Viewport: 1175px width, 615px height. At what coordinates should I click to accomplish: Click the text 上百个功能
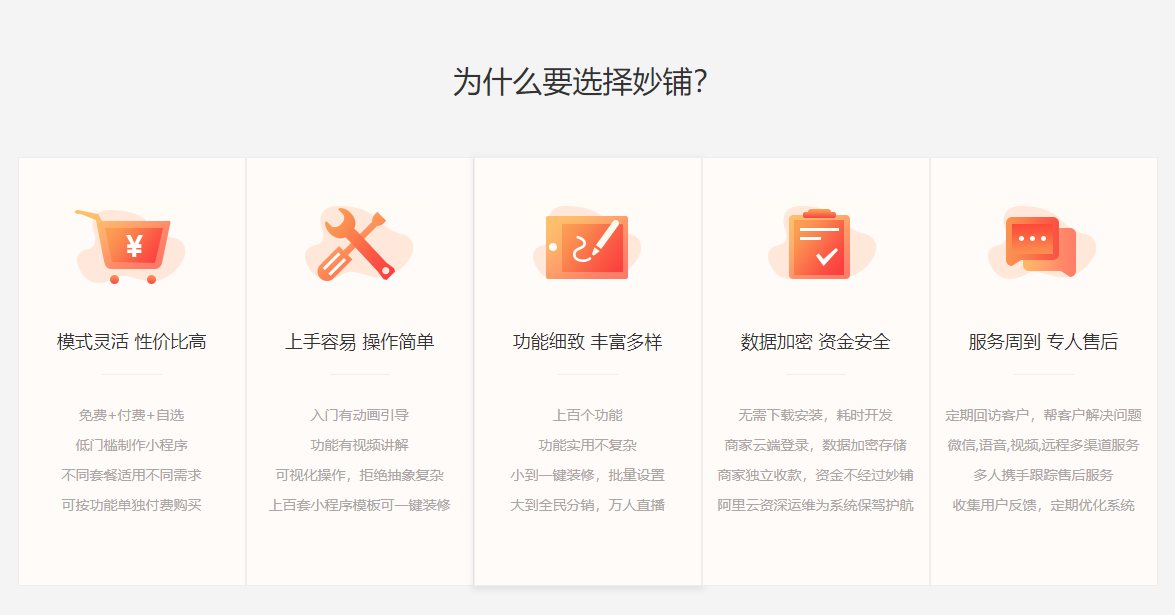(587, 413)
